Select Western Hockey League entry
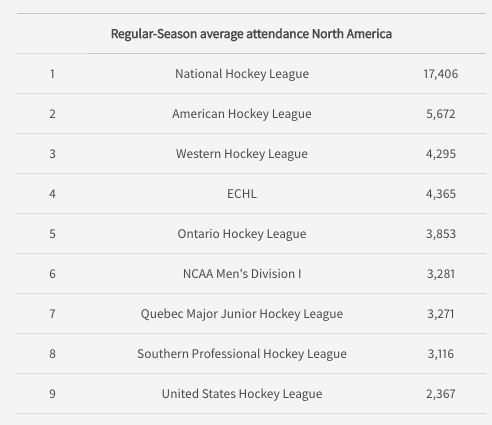The width and height of the screenshot is (492, 425). pyautogui.click(x=242, y=154)
